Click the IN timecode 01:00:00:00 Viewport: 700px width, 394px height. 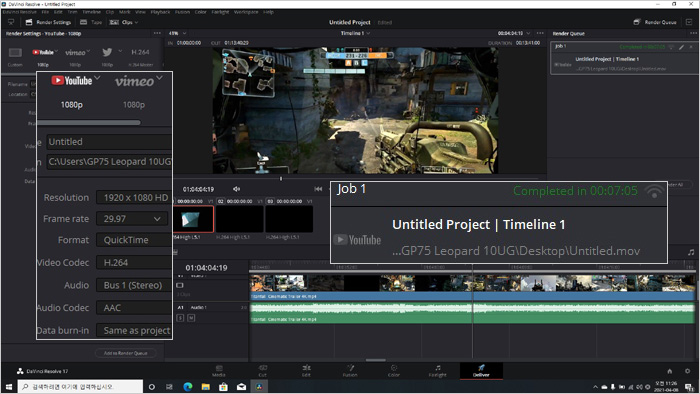click(x=189, y=43)
